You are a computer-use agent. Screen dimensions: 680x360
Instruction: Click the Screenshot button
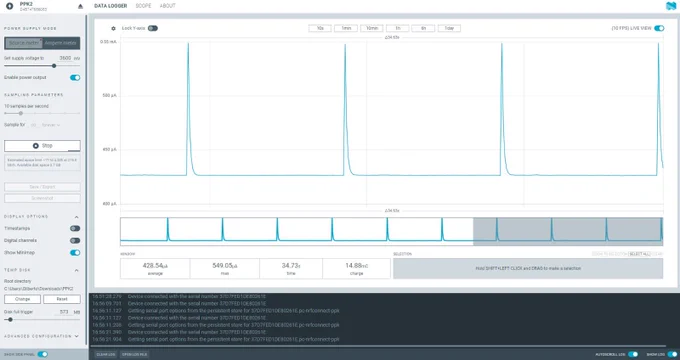pyautogui.click(x=42, y=198)
